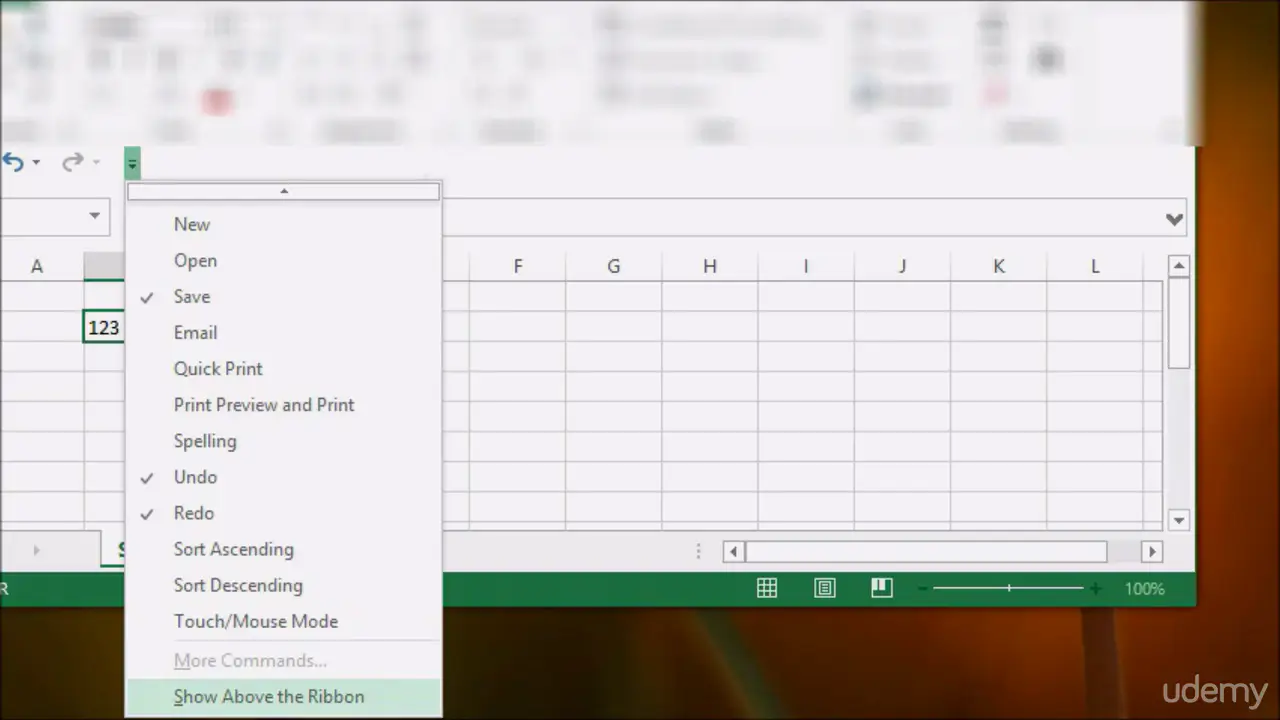Click the 100% zoom level

click(1145, 589)
